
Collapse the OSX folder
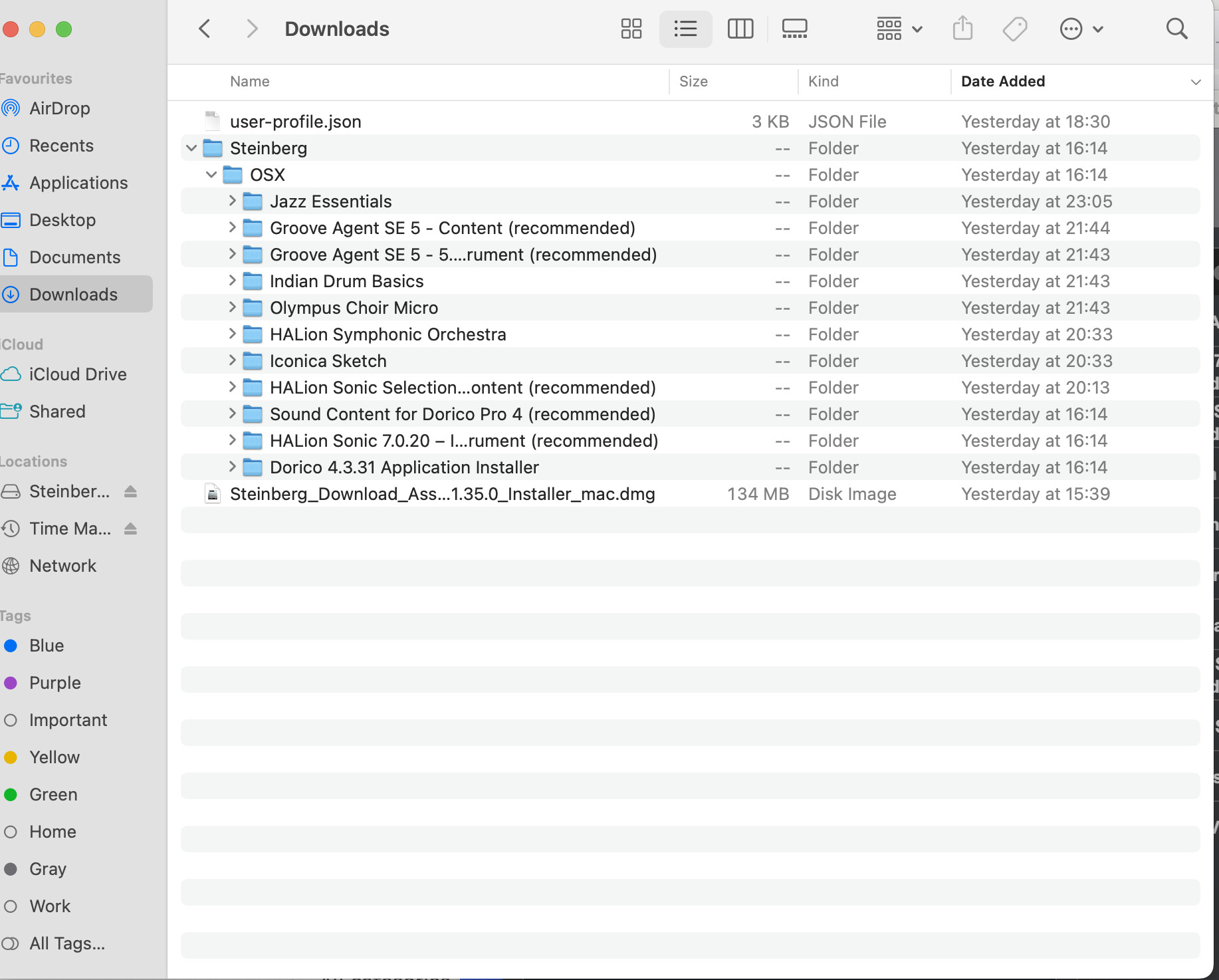(211, 174)
